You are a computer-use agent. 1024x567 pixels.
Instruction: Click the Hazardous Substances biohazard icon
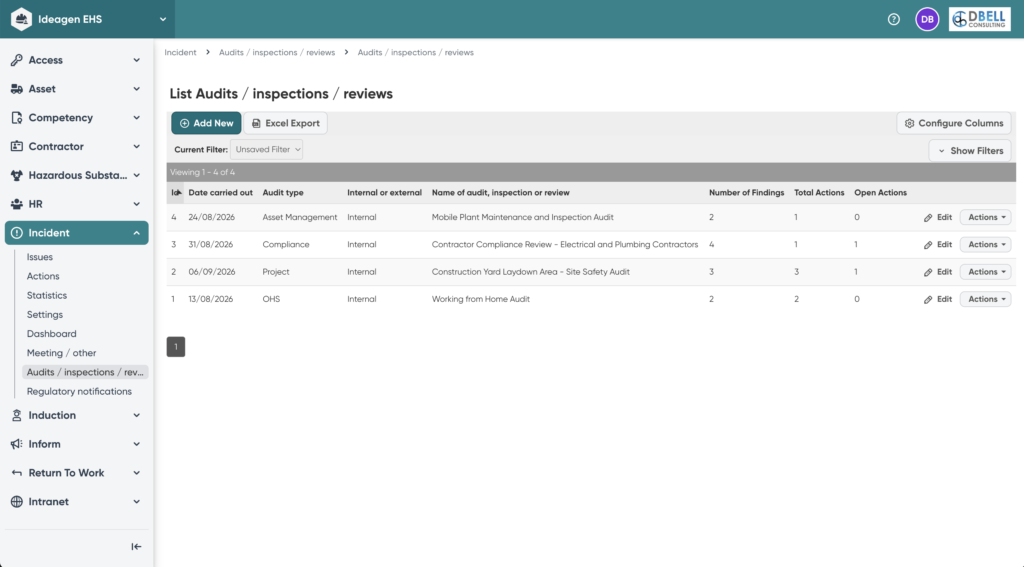coord(16,175)
